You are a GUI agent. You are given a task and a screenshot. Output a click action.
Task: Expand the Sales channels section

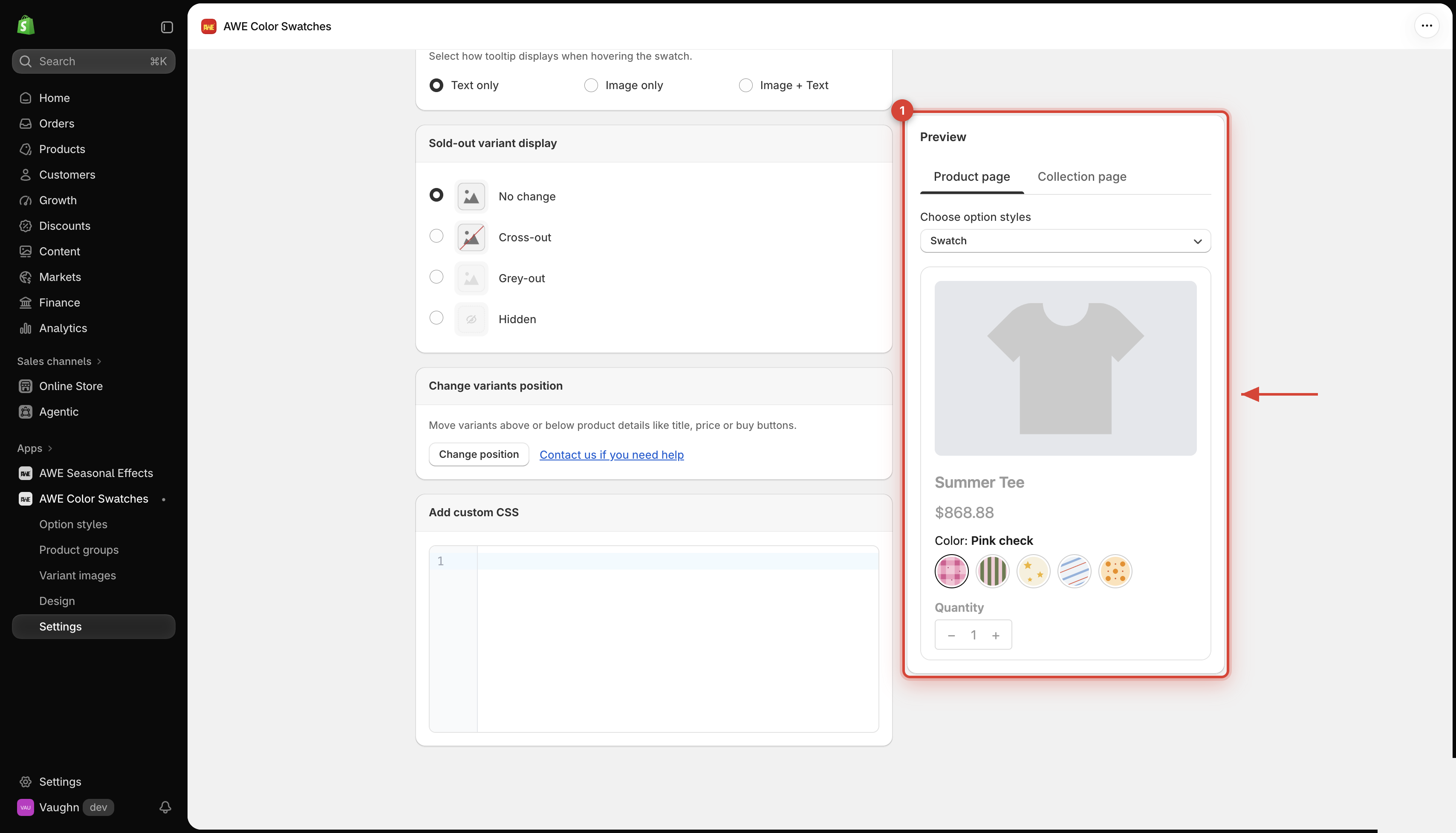pyautogui.click(x=59, y=362)
